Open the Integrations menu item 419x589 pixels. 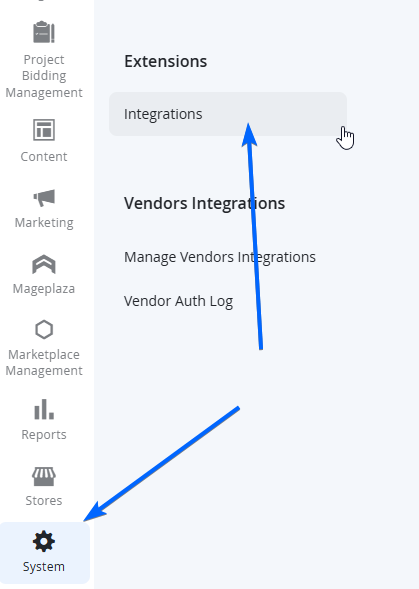tap(228, 114)
